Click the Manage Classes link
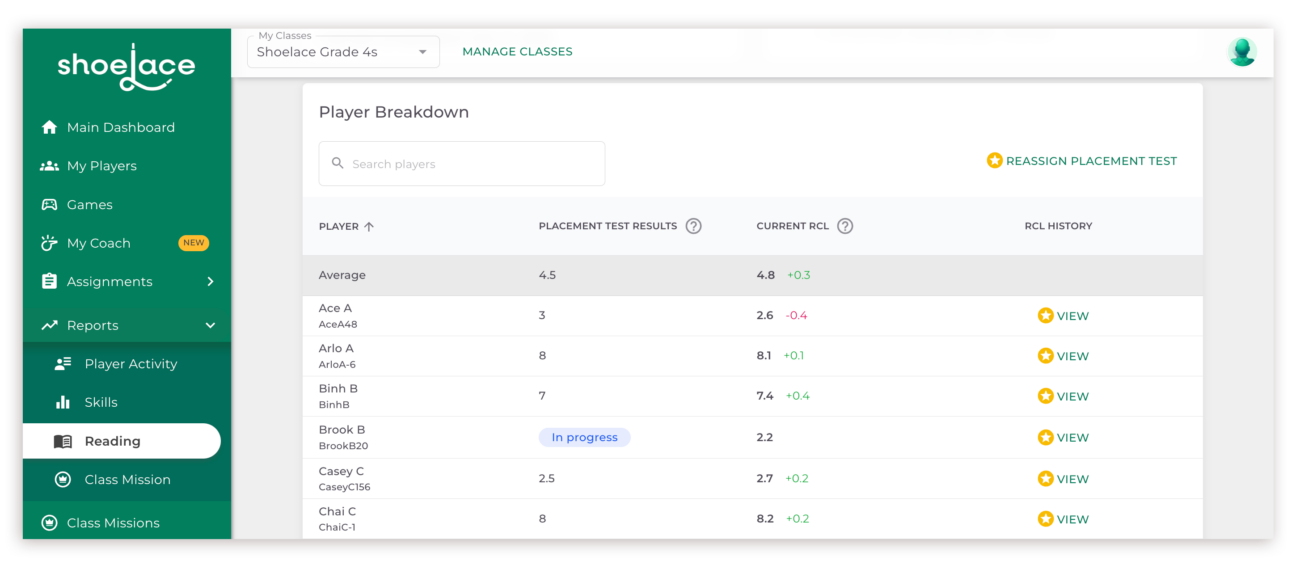 517,52
